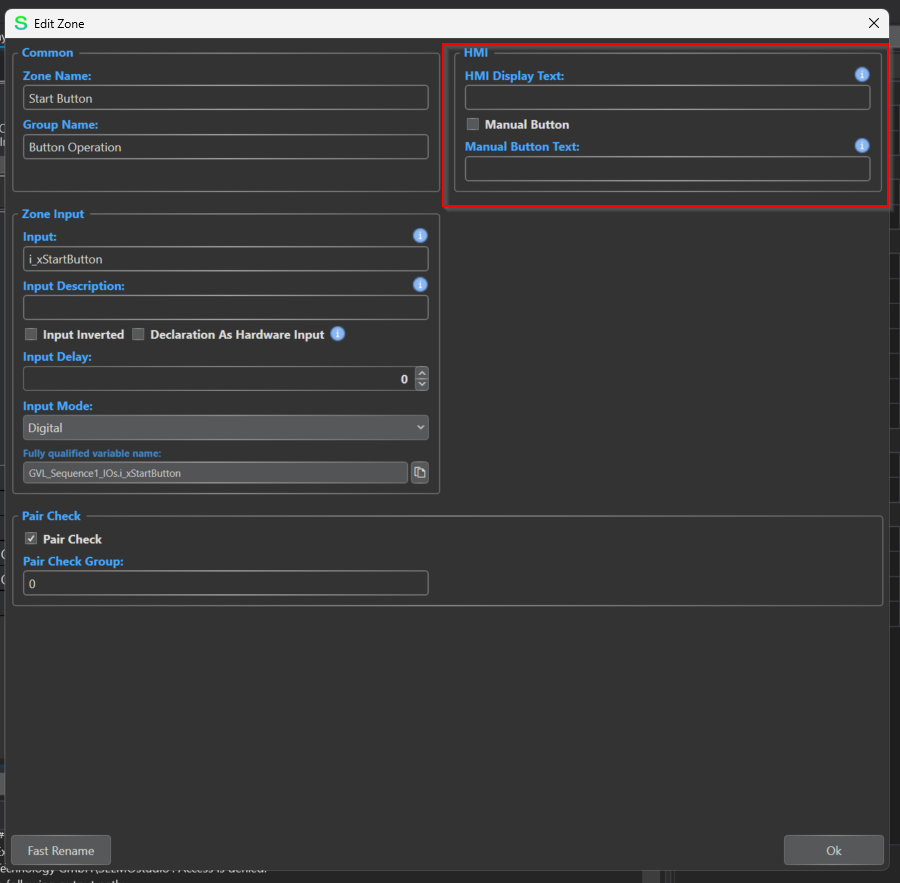Click info icon after Declaration As Hardware Input
Image resolution: width=900 pixels, height=883 pixels.
point(338,334)
